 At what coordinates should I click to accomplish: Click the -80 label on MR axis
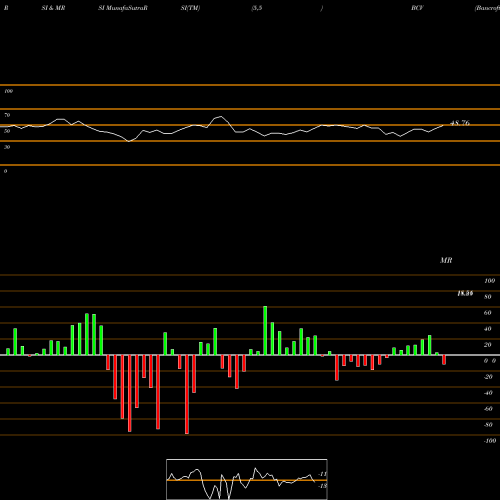click(x=488, y=425)
